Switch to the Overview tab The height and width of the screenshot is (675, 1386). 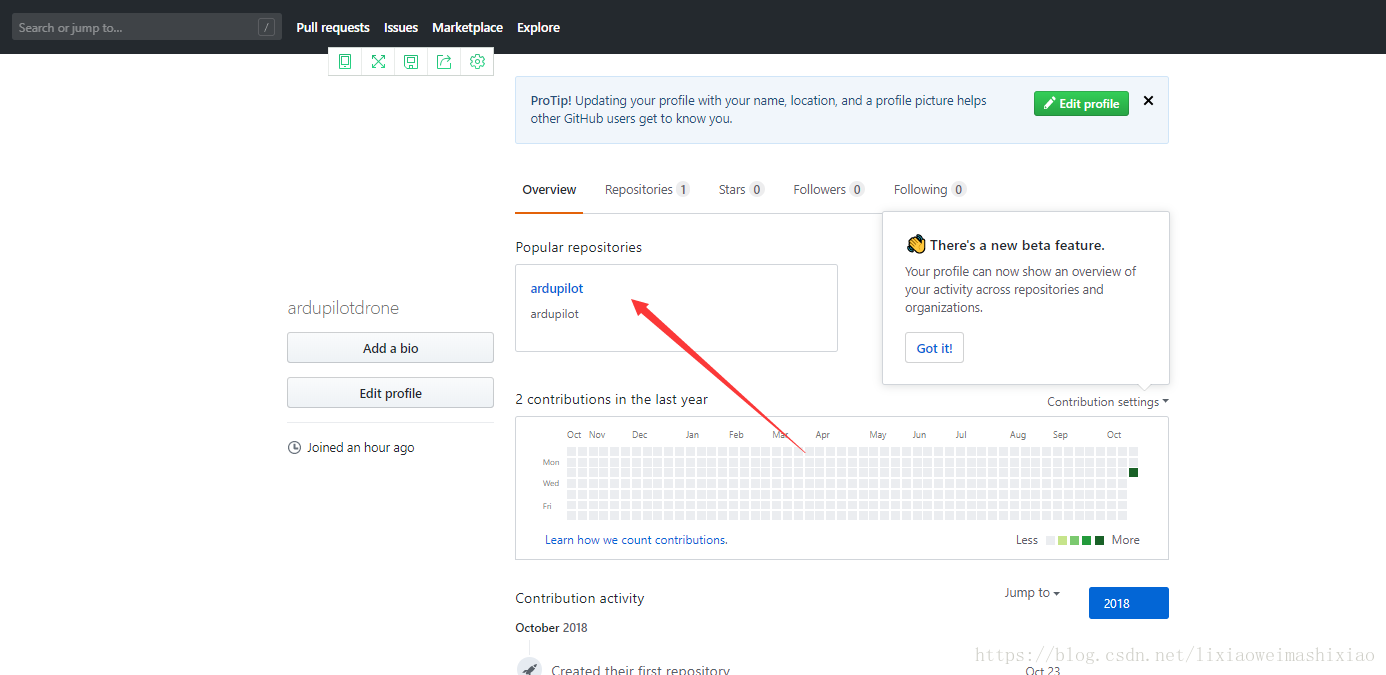[x=549, y=190]
